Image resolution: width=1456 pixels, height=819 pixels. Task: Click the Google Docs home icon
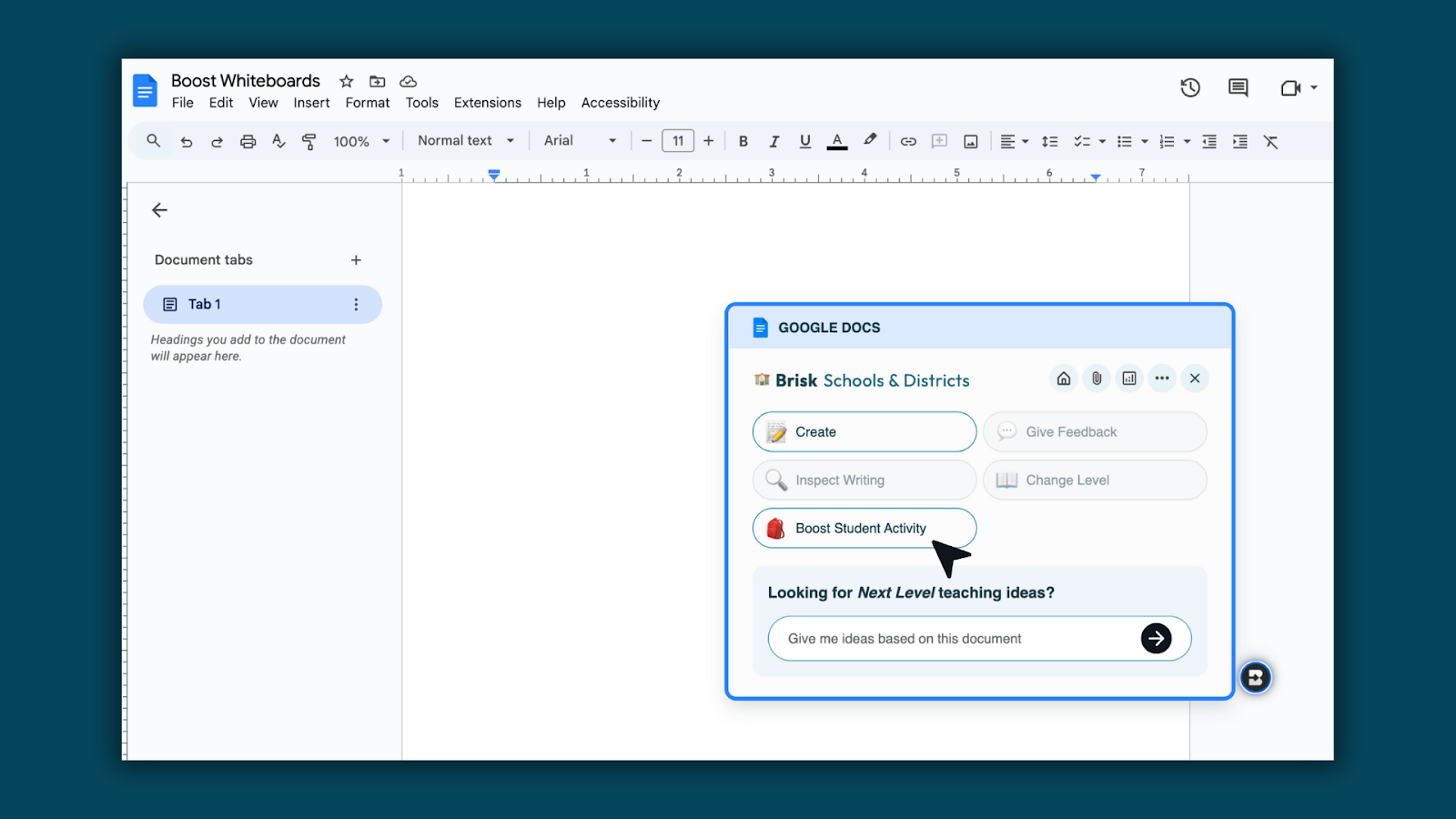[145, 90]
